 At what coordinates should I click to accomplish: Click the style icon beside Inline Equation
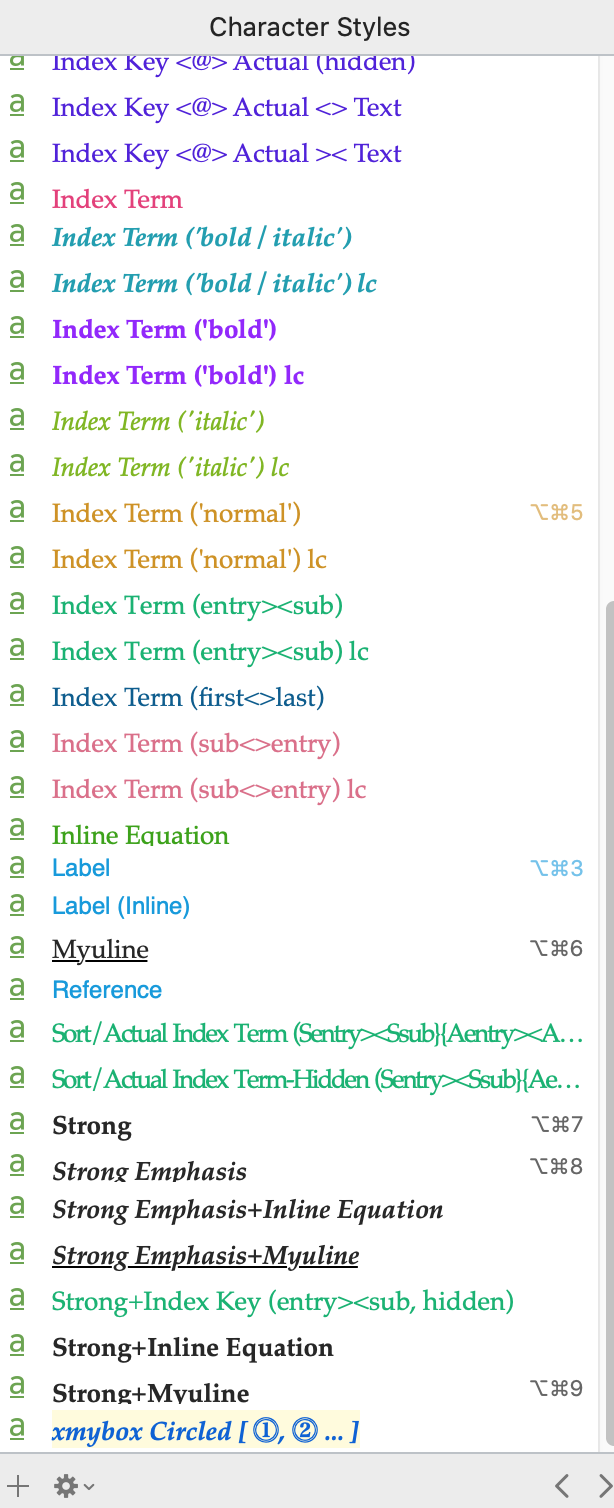pos(17,832)
